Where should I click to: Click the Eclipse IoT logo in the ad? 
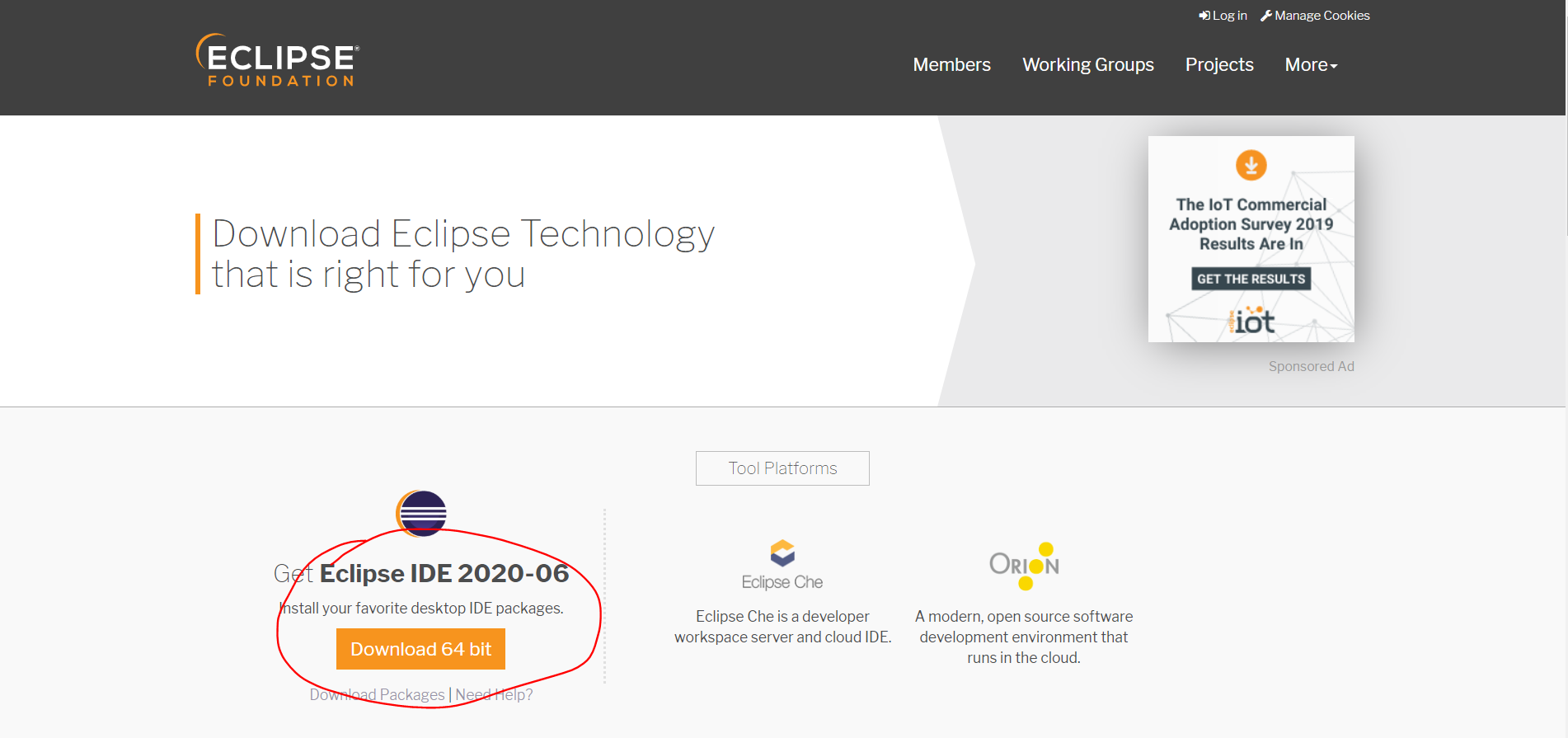[1251, 319]
